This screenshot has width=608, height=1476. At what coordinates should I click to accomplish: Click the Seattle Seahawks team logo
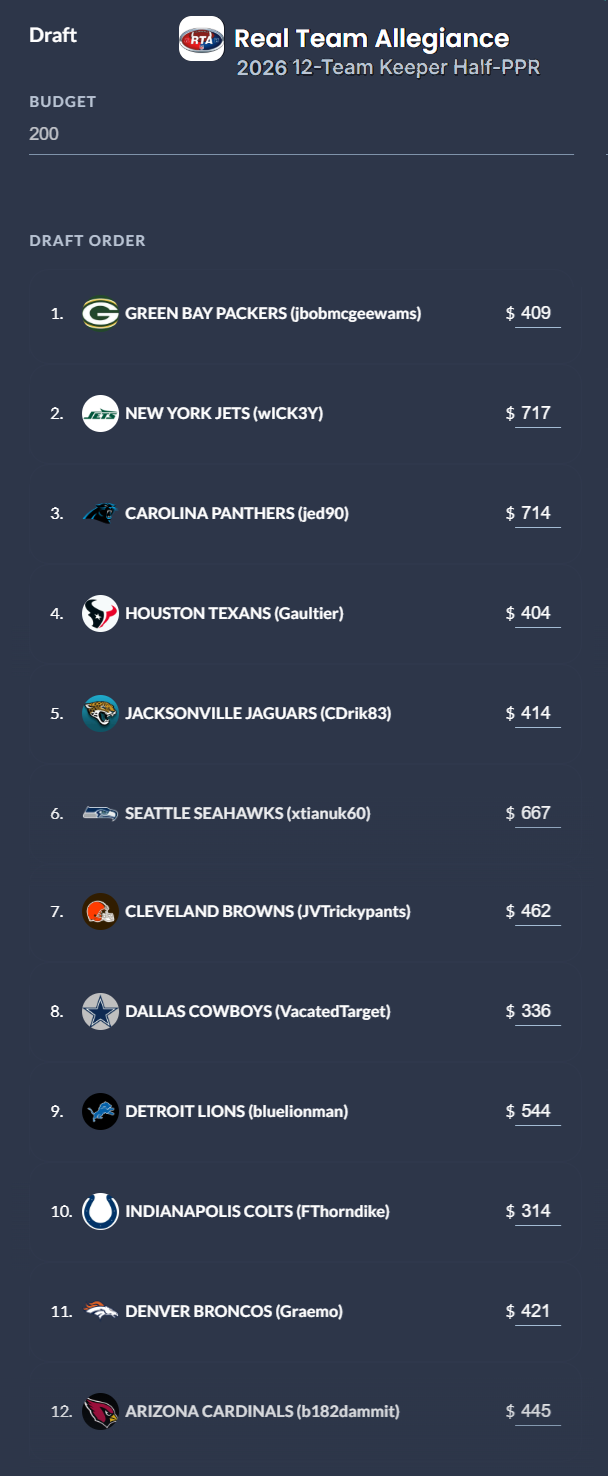100,813
